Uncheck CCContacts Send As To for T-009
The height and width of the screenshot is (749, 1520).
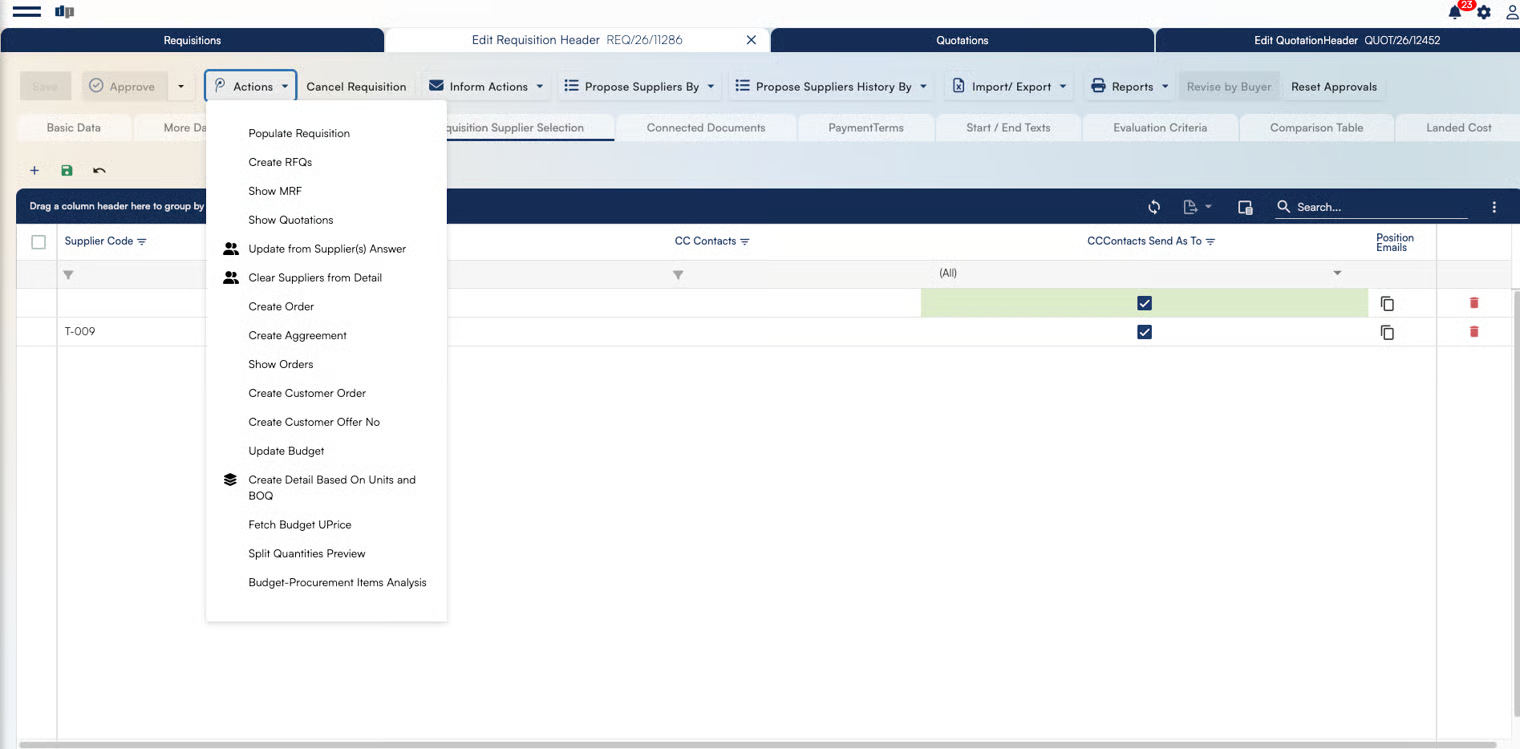pyautogui.click(x=1144, y=332)
